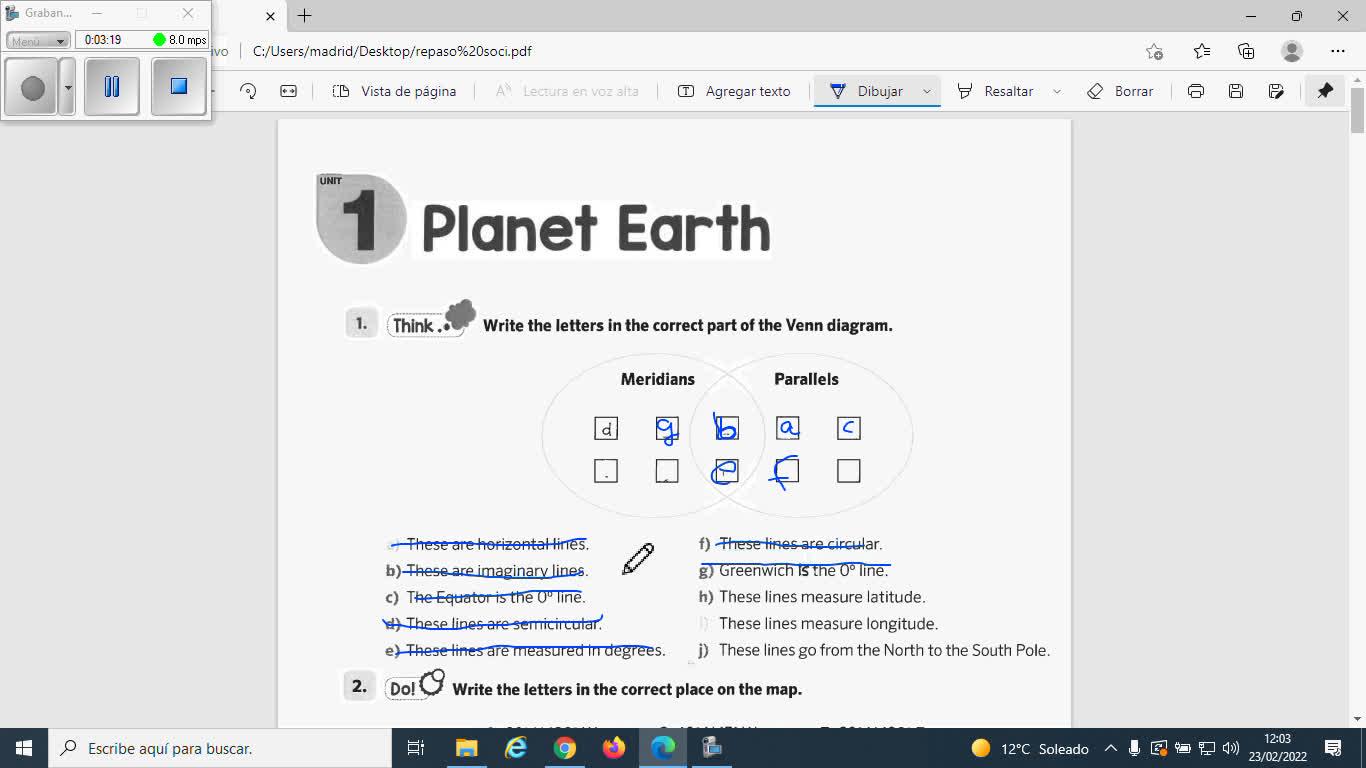
Task: Click the profile avatar icon
Action: click(x=1292, y=51)
